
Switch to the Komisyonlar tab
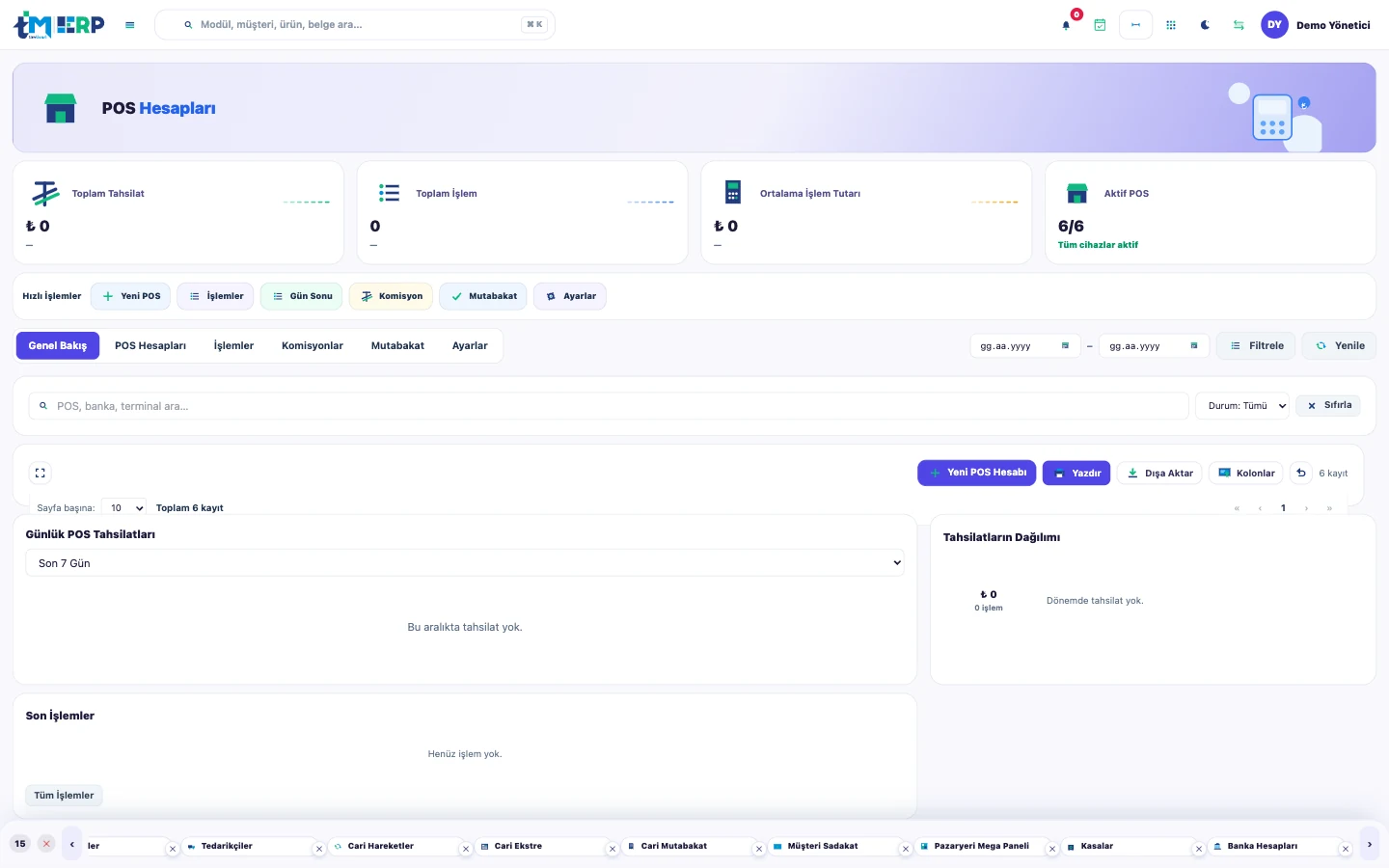pyautogui.click(x=313, y=345)
